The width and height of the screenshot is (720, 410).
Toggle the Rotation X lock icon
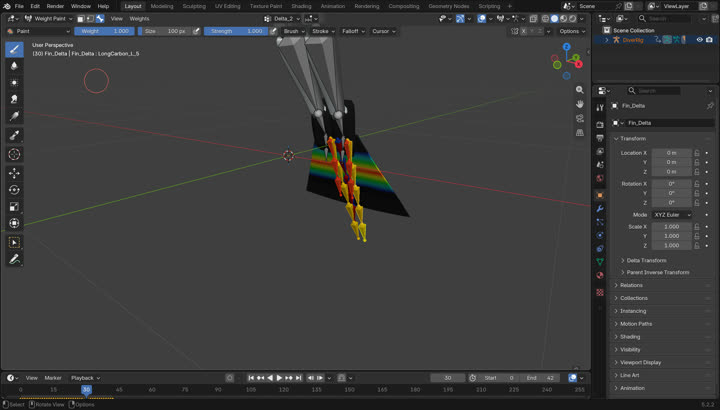(x=697, y=184)
